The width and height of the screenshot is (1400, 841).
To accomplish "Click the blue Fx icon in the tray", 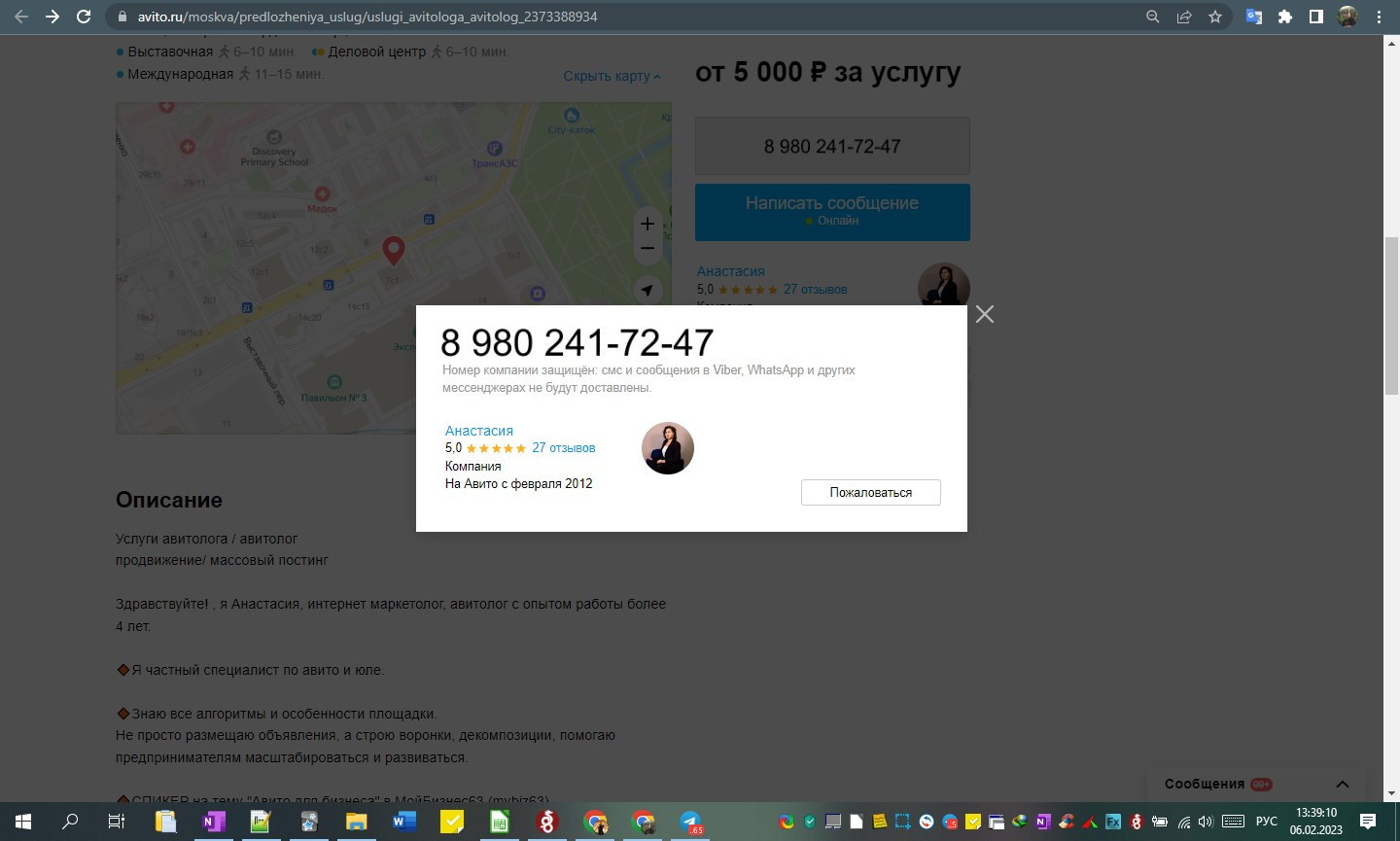I will coord(1113,822).
